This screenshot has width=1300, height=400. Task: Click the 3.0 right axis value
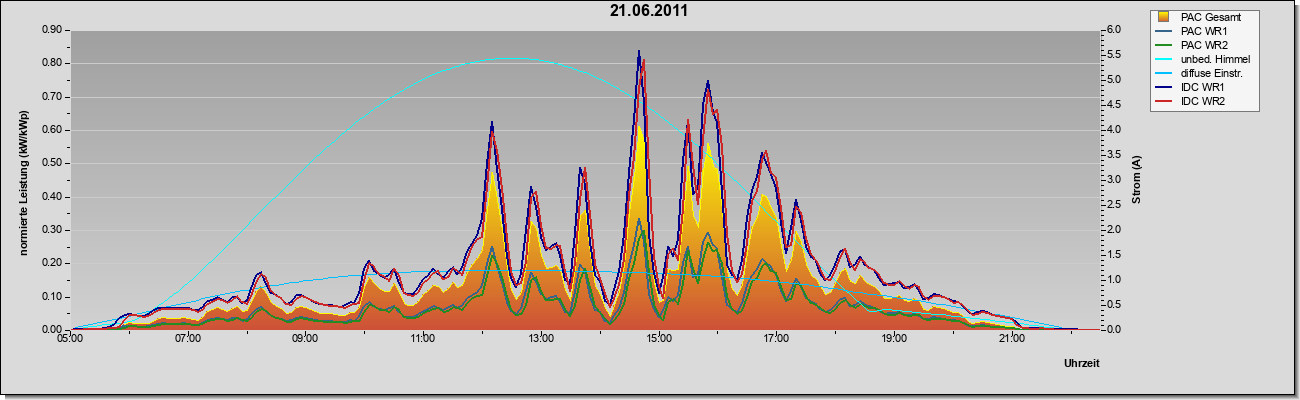pyautogui.click(x=1112, y=180)
